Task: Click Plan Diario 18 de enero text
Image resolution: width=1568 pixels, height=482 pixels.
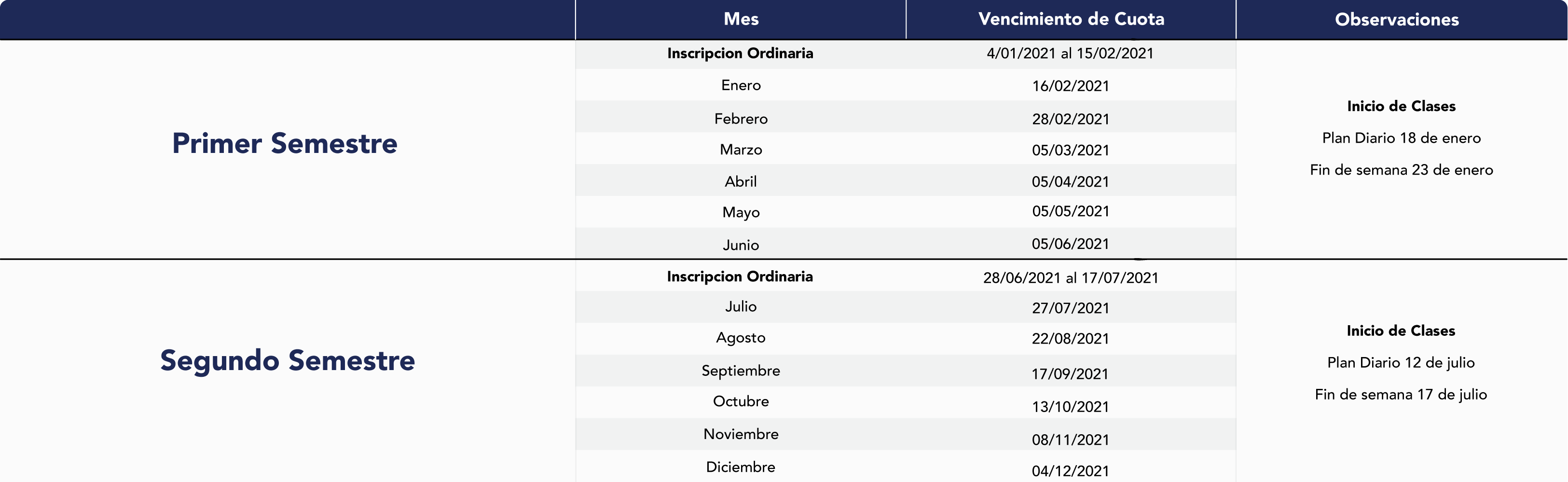Action: pyautogui.click(x=1401, y=138)
